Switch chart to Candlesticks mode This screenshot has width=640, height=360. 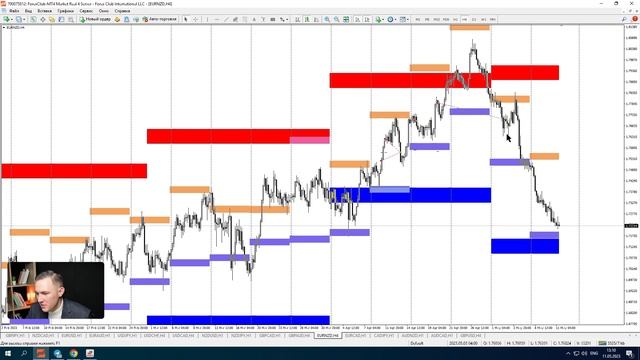click(x=307, y=19)
